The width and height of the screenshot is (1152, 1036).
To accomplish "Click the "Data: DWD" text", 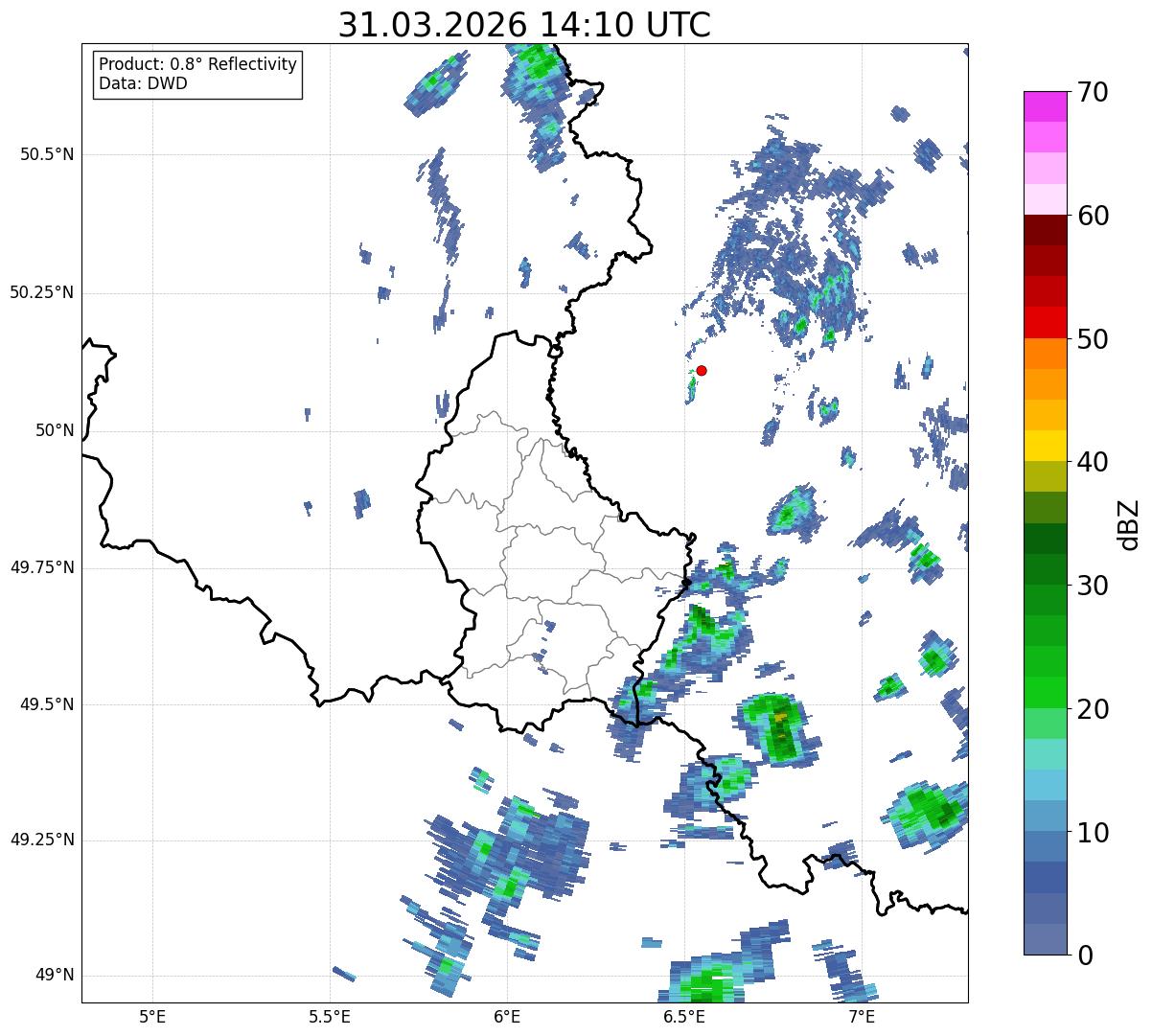I will click(x=144, y=83).
